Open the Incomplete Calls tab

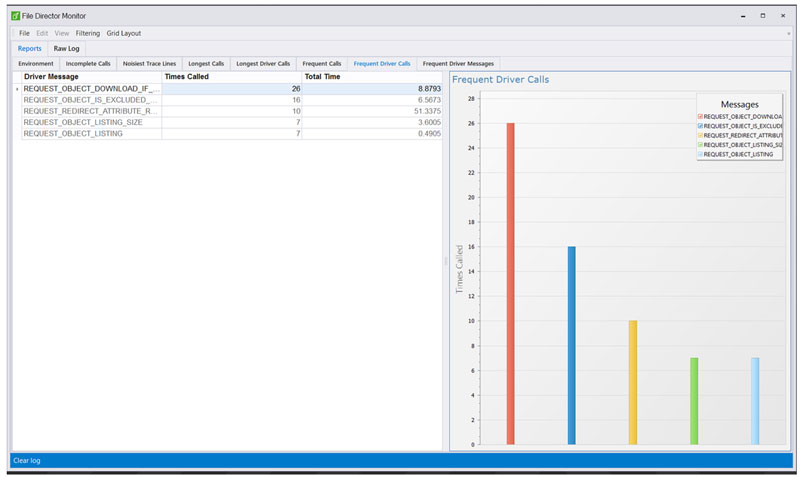(x=88, y=64)
